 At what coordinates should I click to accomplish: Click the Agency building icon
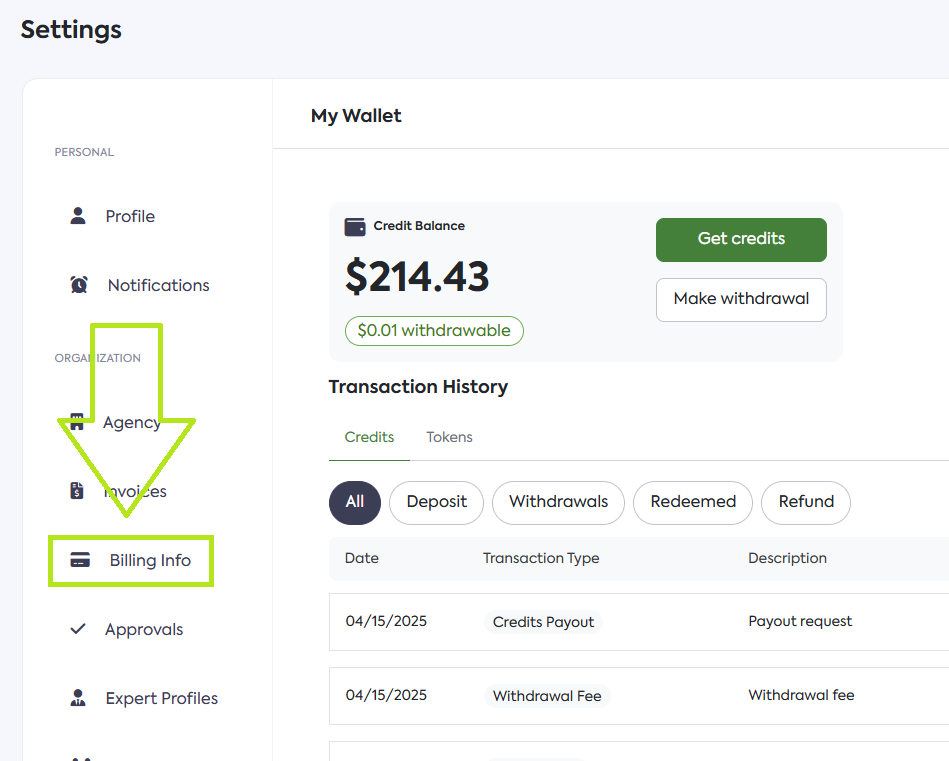point(77,422)
